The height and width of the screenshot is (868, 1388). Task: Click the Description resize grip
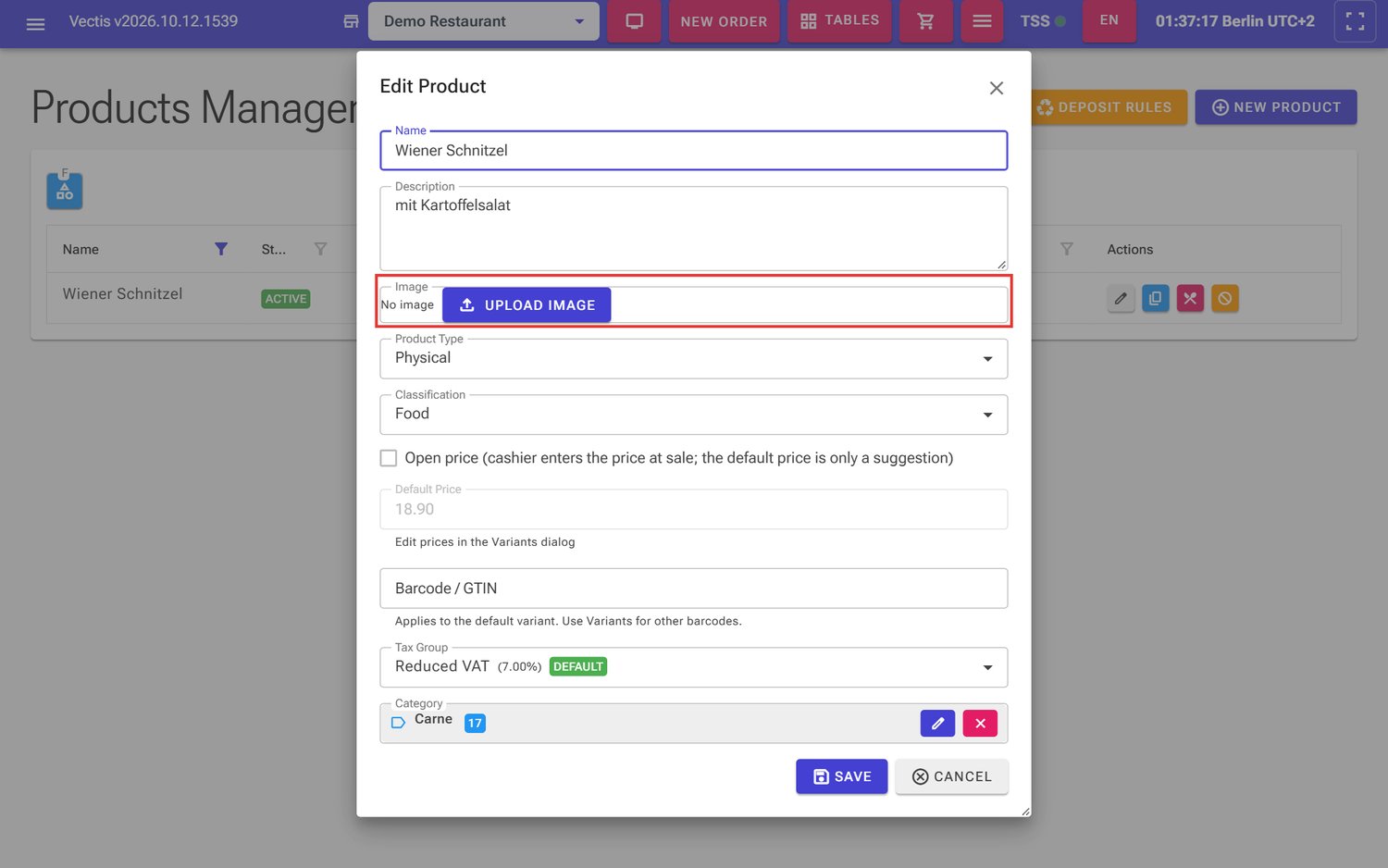(x=1001, y=265)
